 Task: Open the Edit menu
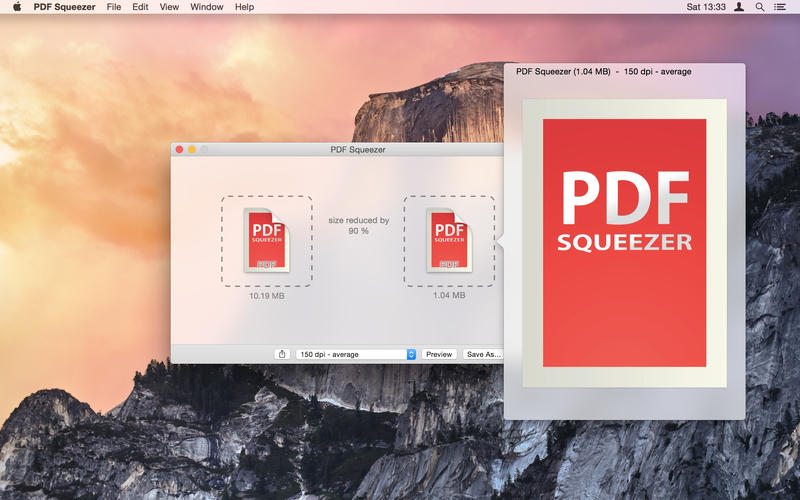[x=140, y=7]
